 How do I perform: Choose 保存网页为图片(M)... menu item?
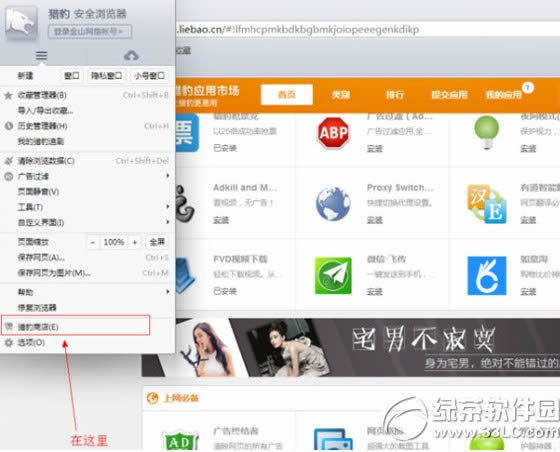click(88, 273)
